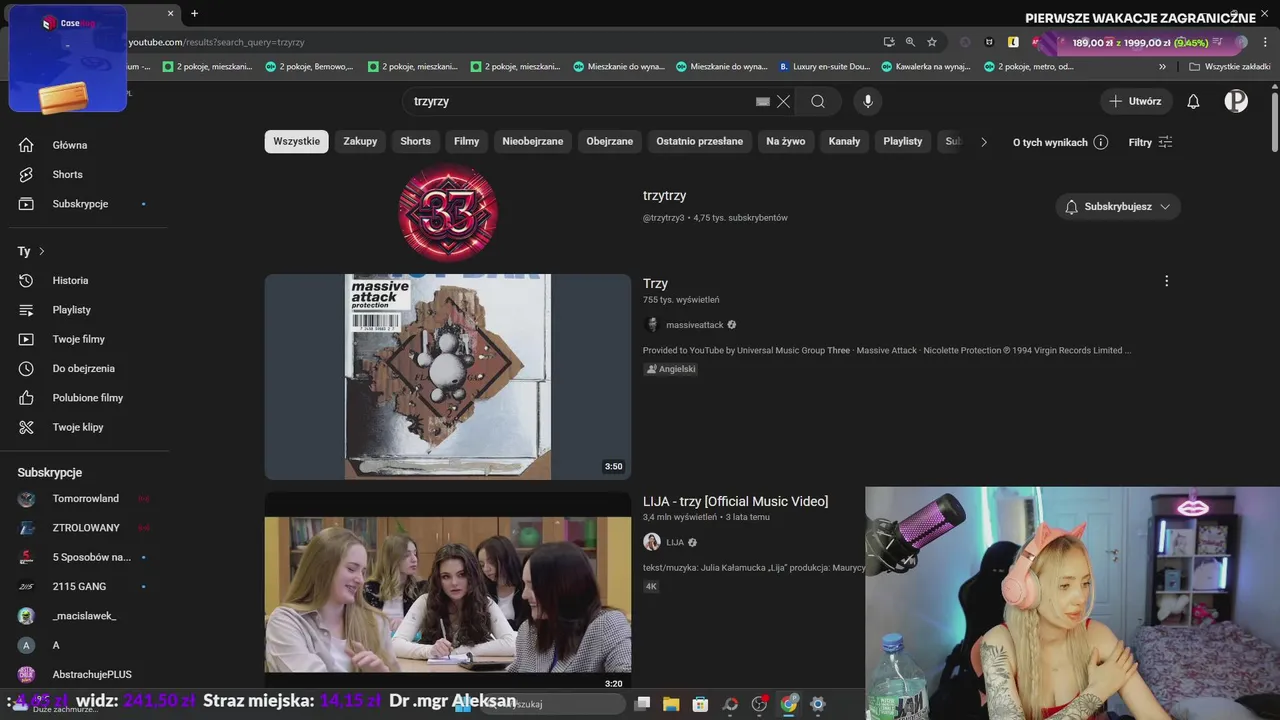
Task: Open Microsoft Store in the taskbar
Action: tap(700, 704)
